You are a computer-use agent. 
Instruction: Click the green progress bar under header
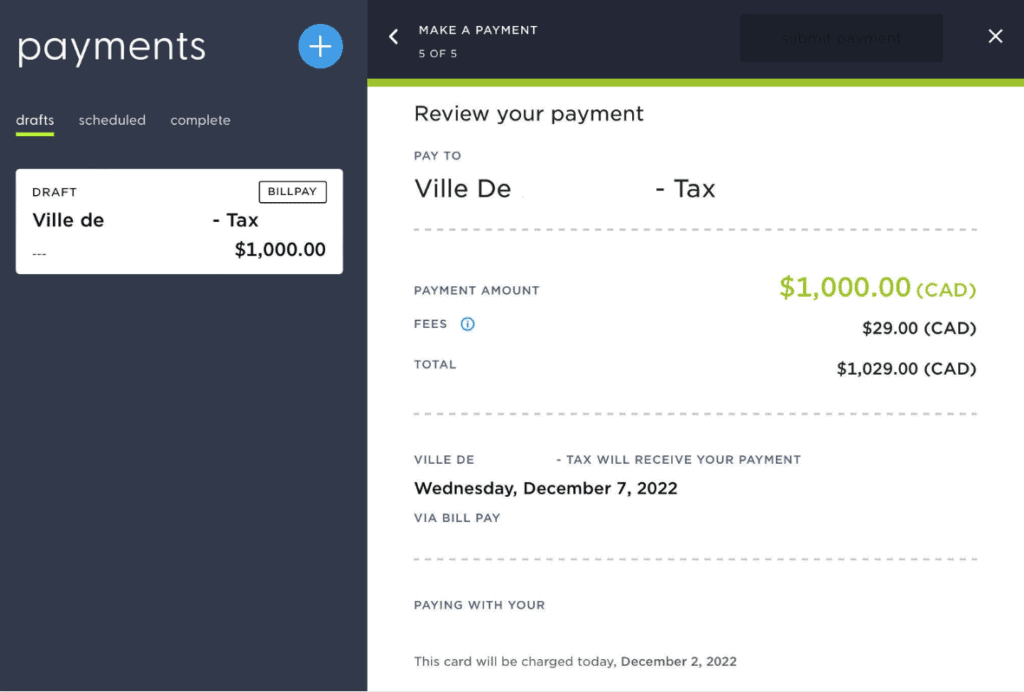[x=695, y=82]
